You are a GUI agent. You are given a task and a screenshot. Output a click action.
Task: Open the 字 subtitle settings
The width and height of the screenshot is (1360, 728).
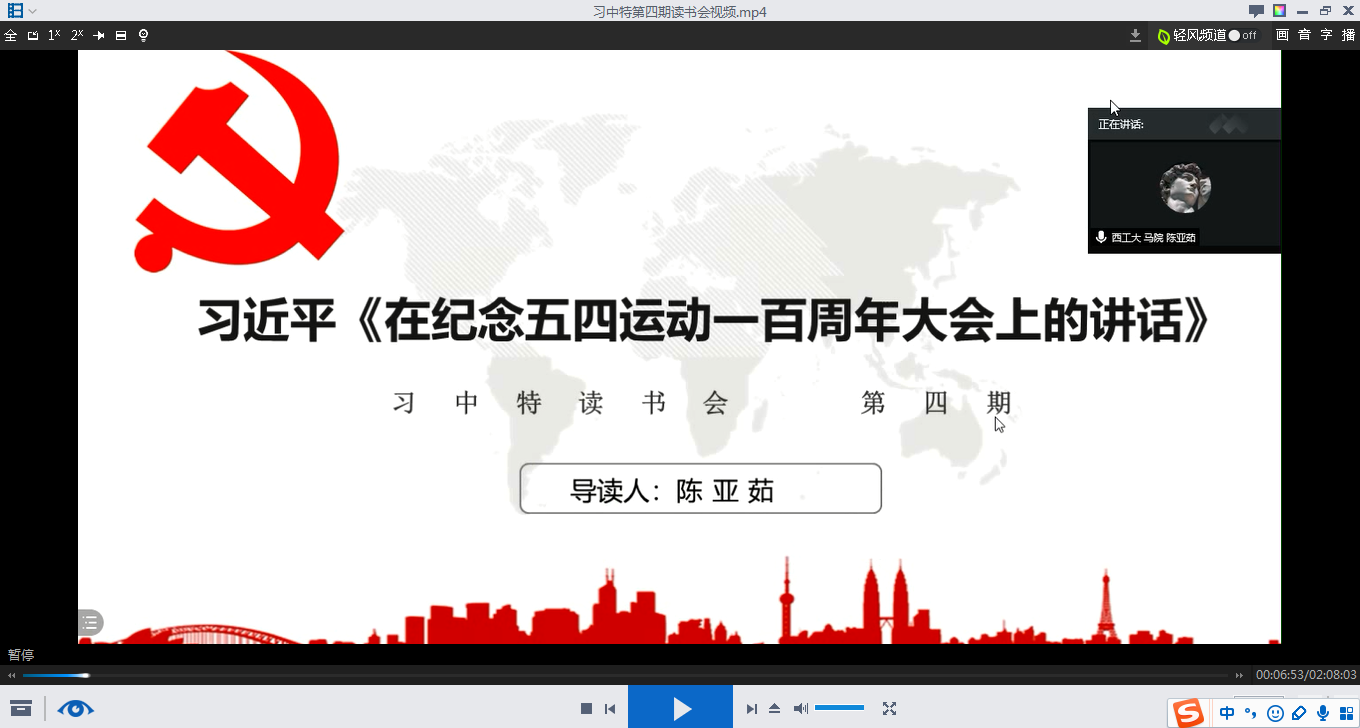pos(1326,35)
